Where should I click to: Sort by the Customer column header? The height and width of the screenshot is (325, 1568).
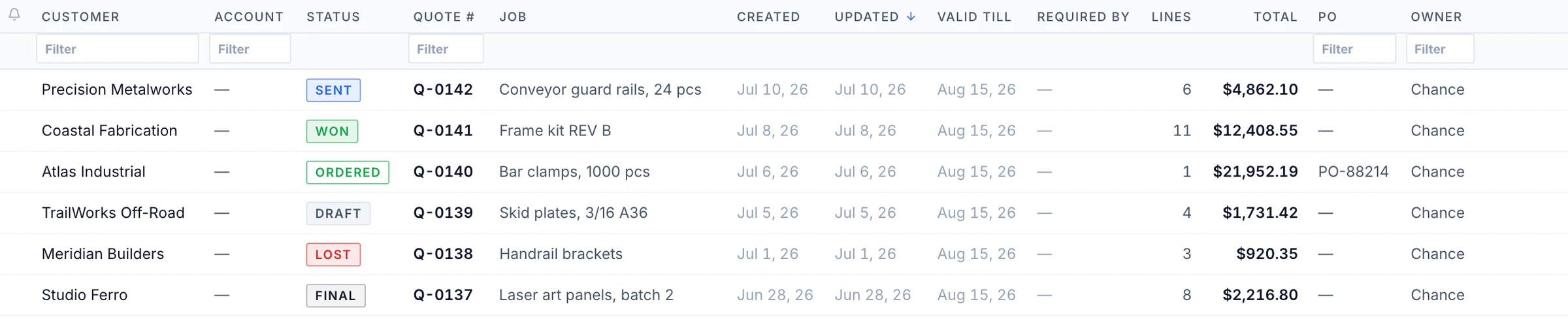click(80, 17)
